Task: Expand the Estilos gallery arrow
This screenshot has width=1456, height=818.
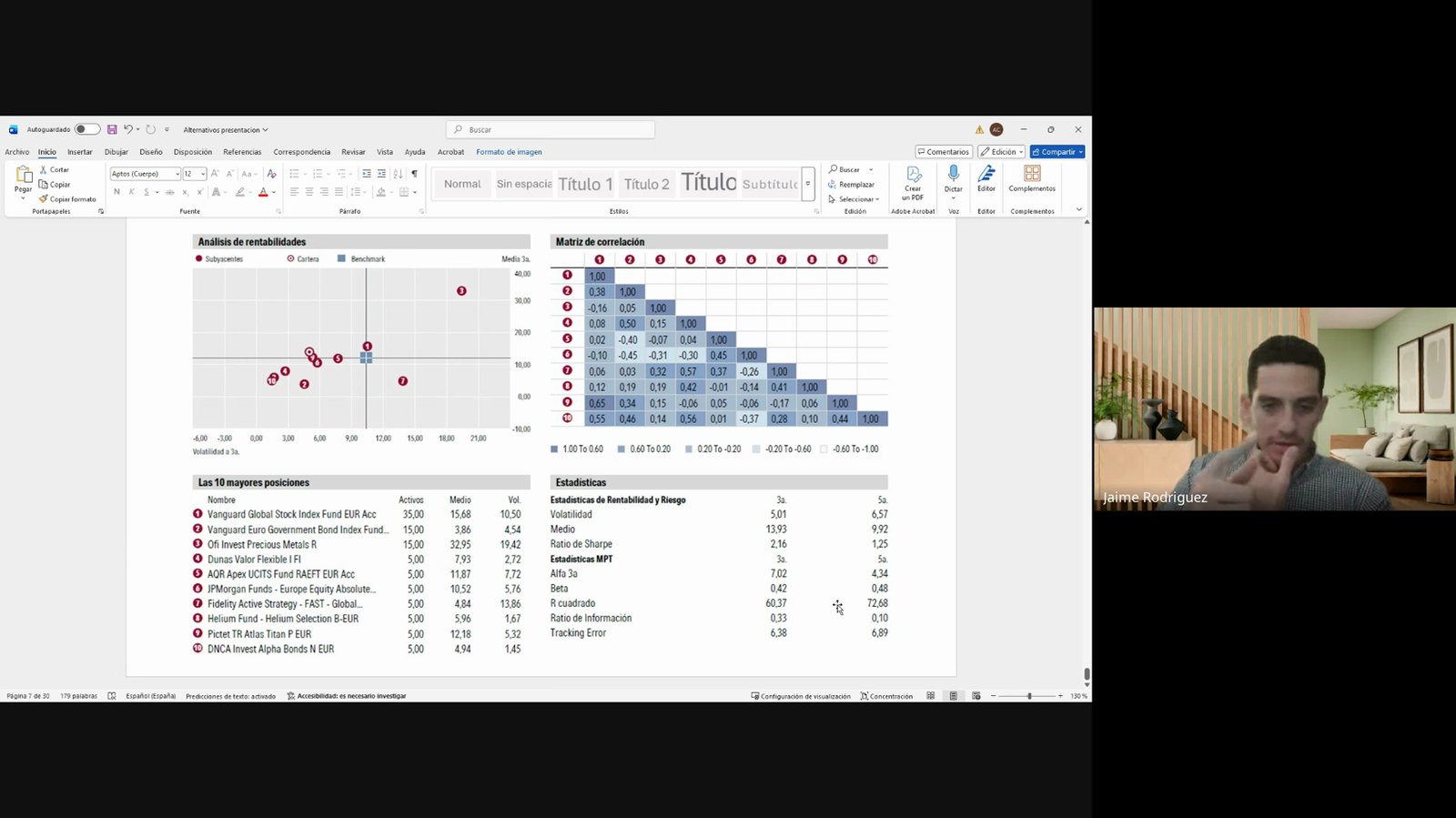Action: (x=807, y=184)
